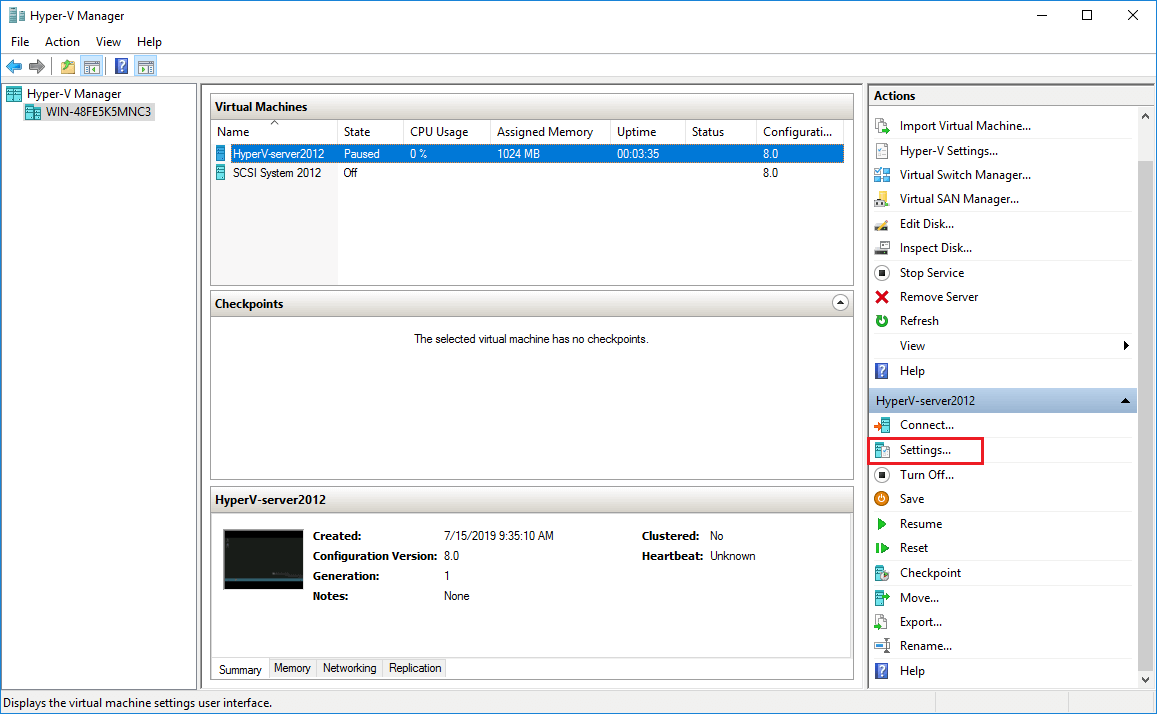Toggle the Show/Hide Action Pane toolbar button
The width and height of the screenshot is (1157, 714).
146,67
